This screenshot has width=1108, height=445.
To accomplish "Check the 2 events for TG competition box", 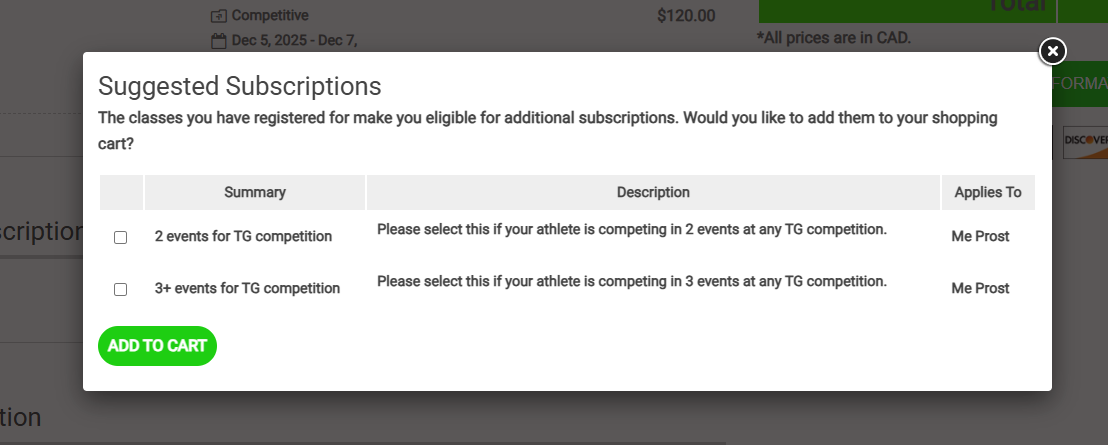I will [x=121, y=238].
